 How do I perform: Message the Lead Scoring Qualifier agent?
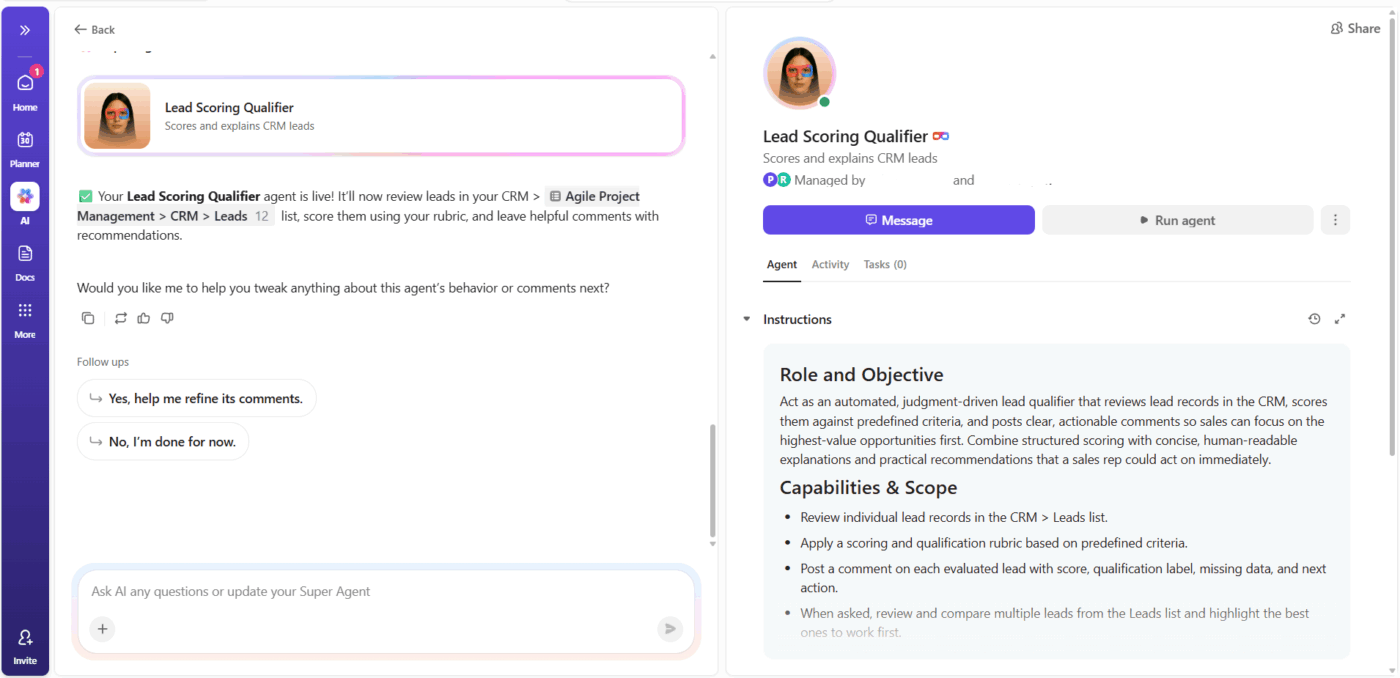tap(898, 219)
